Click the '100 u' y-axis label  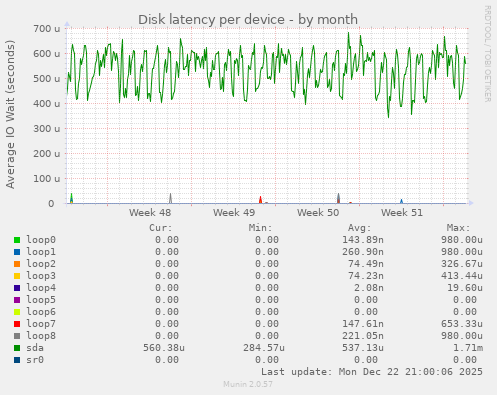click(47, 179)
